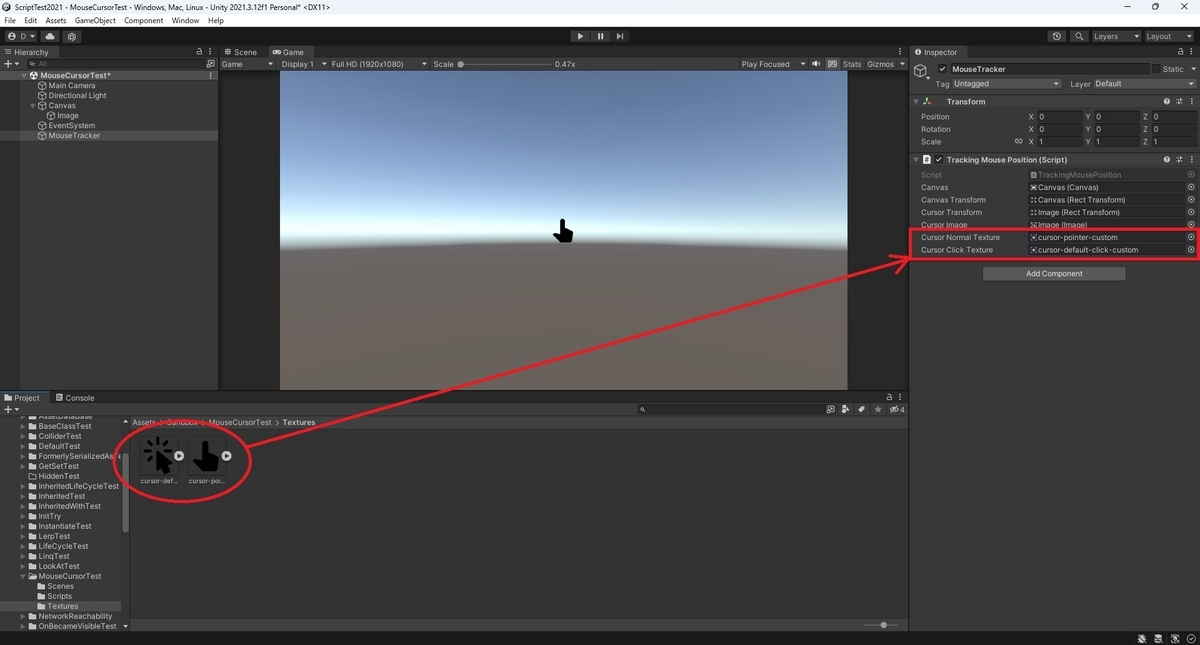
Task: Switch to the Scene tab
Action: pos(243,51)
